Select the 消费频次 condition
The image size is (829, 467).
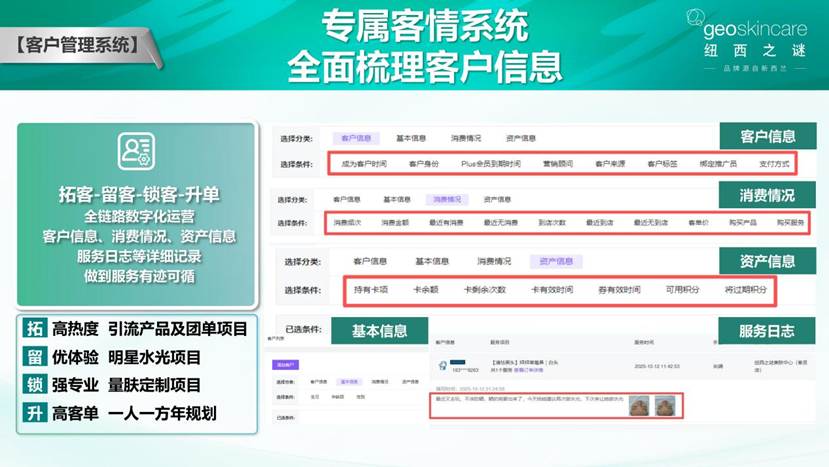click(347, 223)
